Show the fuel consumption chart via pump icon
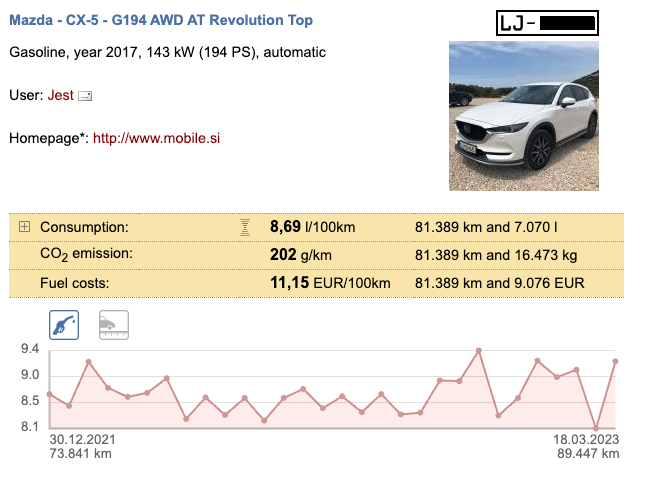 point(64,325)
